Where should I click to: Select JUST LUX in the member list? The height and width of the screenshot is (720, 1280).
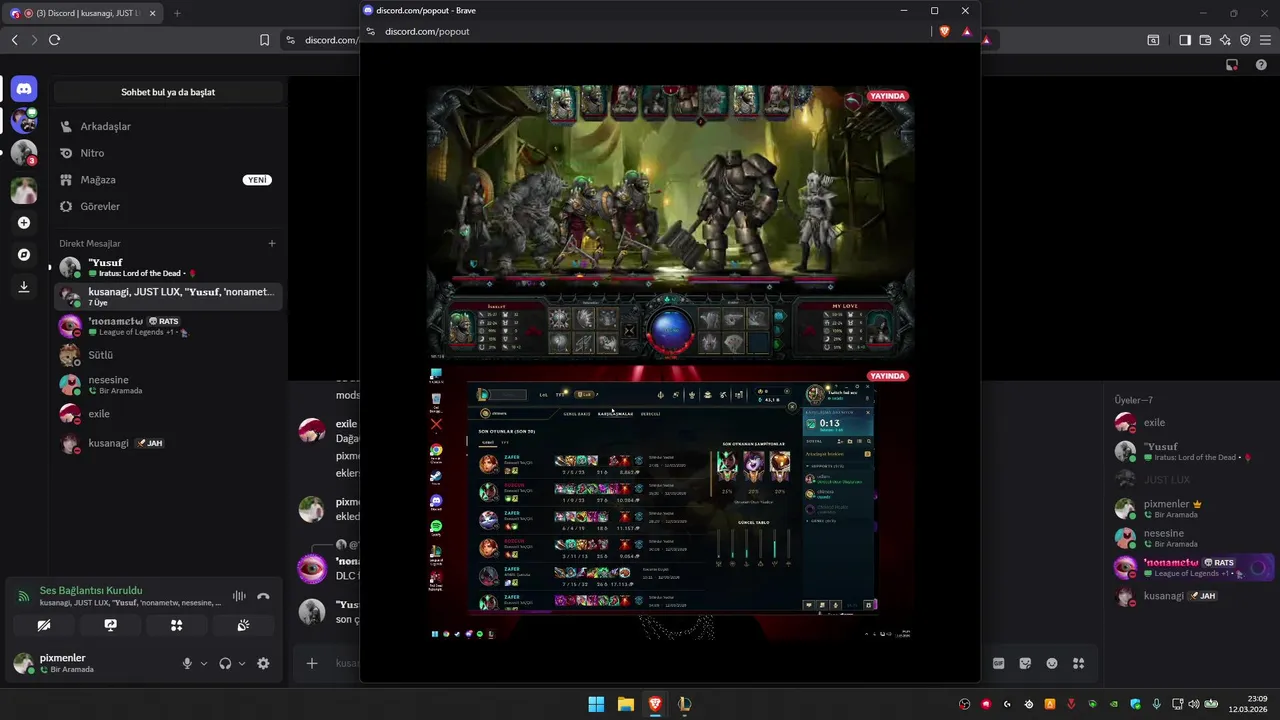pyautogui.click(x=1193, y=480)
